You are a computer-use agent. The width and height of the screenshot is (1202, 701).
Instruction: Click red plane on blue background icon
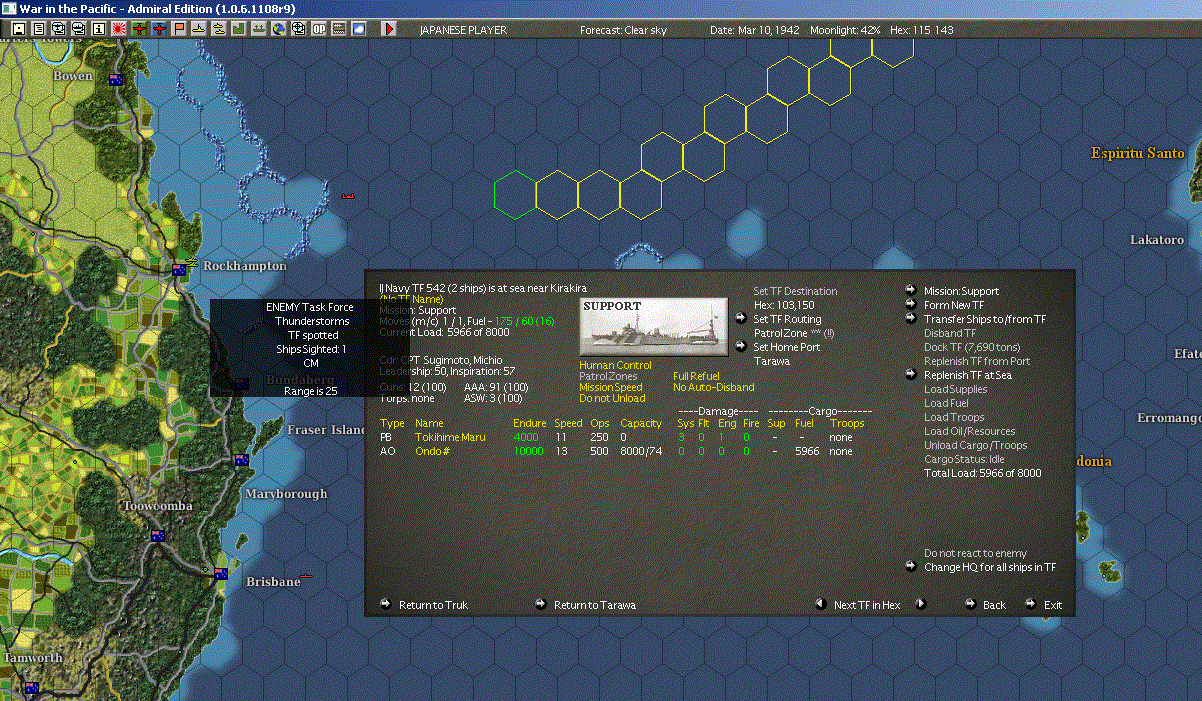tap(159, 29)
